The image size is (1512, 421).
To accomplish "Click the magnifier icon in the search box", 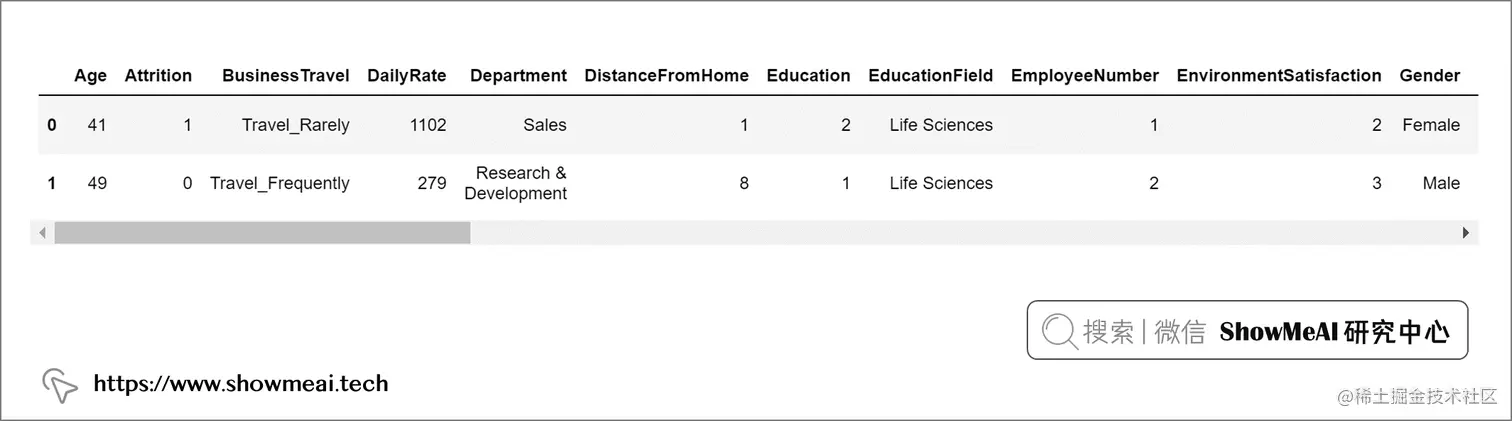I will pos(1059,331).
